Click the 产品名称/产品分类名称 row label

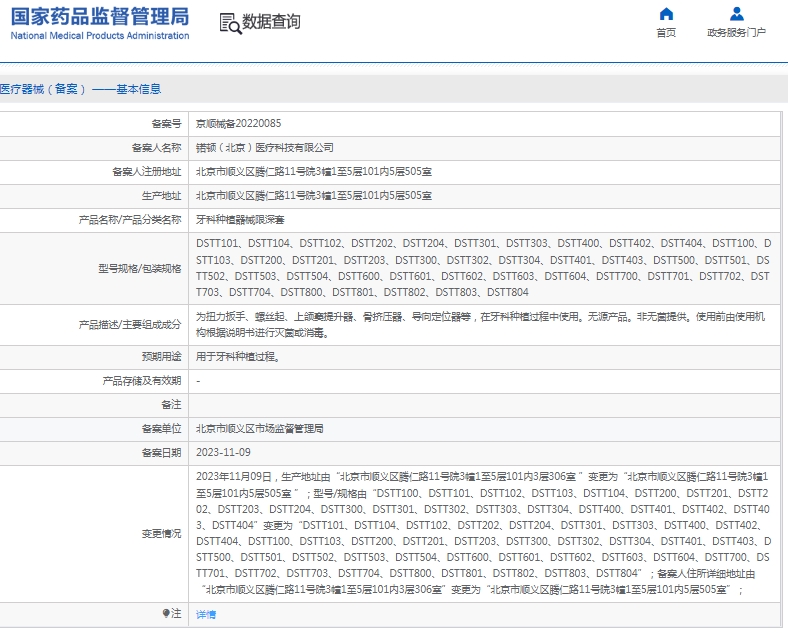pyautogui.click(x=130, y=220)
